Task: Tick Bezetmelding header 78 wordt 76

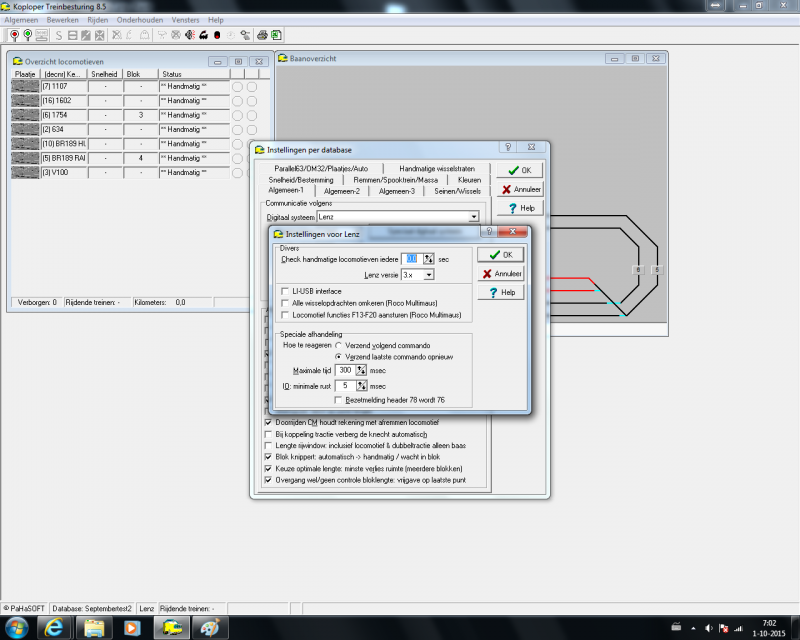Action: pos(338,400)
